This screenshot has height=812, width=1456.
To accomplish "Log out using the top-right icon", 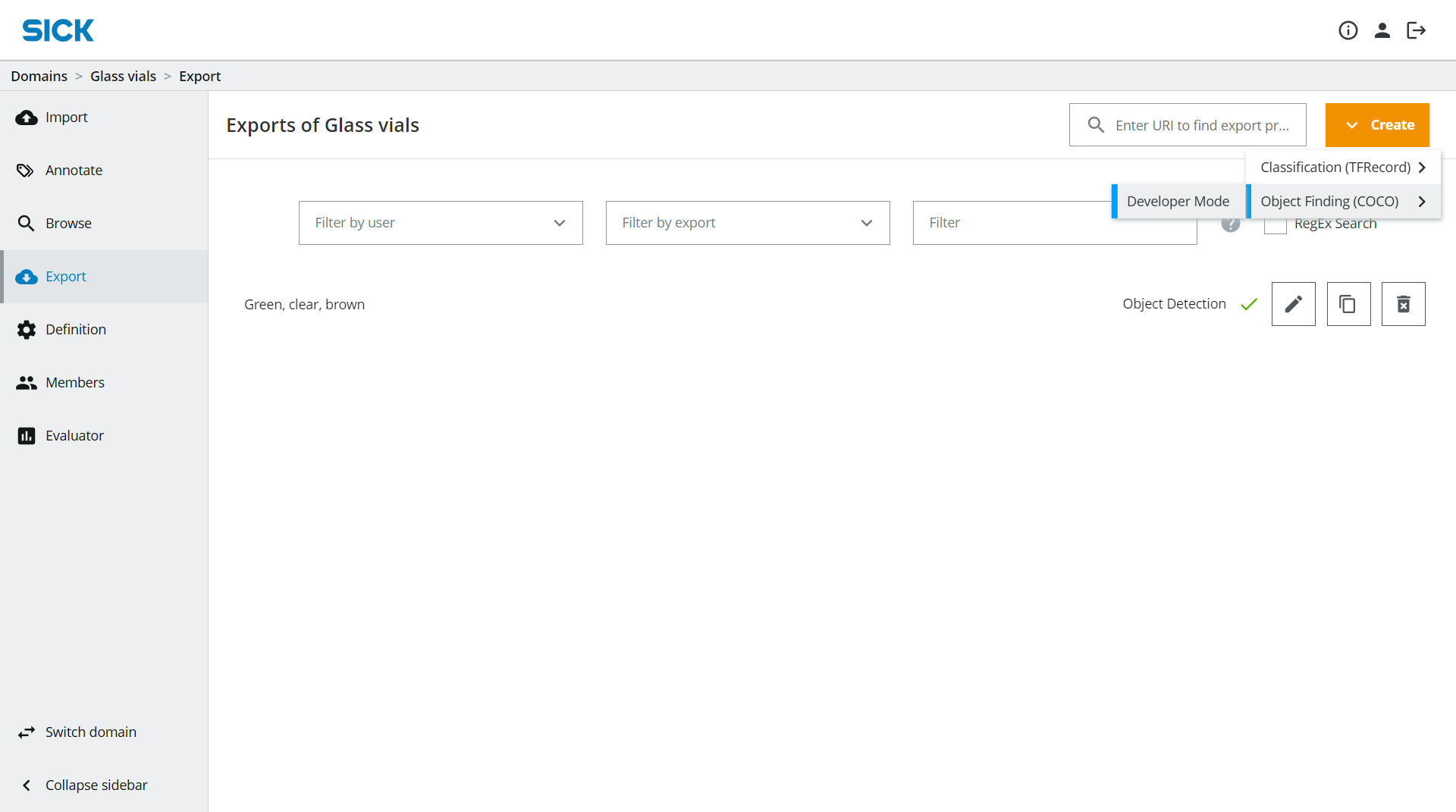I will (1417, 30).
